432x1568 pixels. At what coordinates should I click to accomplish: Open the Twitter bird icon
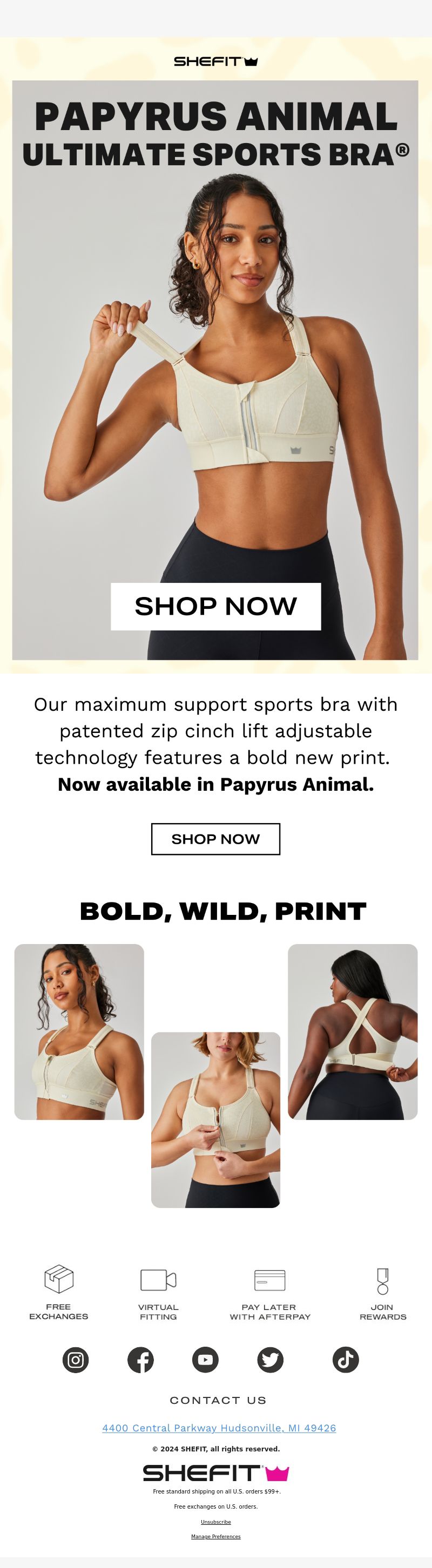(270, 1359)
